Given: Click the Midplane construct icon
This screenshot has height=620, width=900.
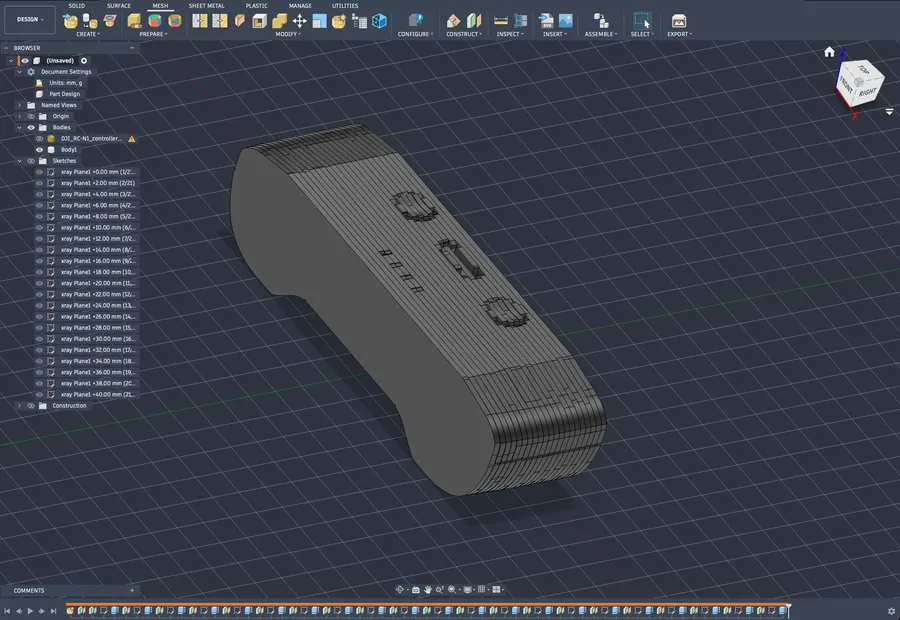Looking at the screenshot, I should (474, 21).
